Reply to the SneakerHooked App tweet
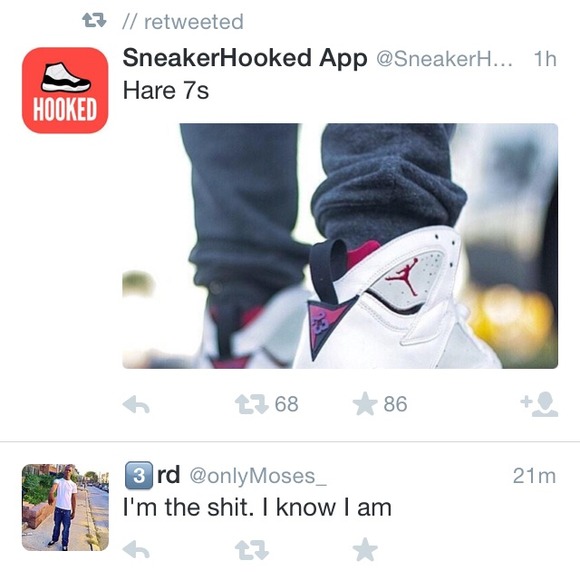Screen dimensions: 580x580 (136, 405)
